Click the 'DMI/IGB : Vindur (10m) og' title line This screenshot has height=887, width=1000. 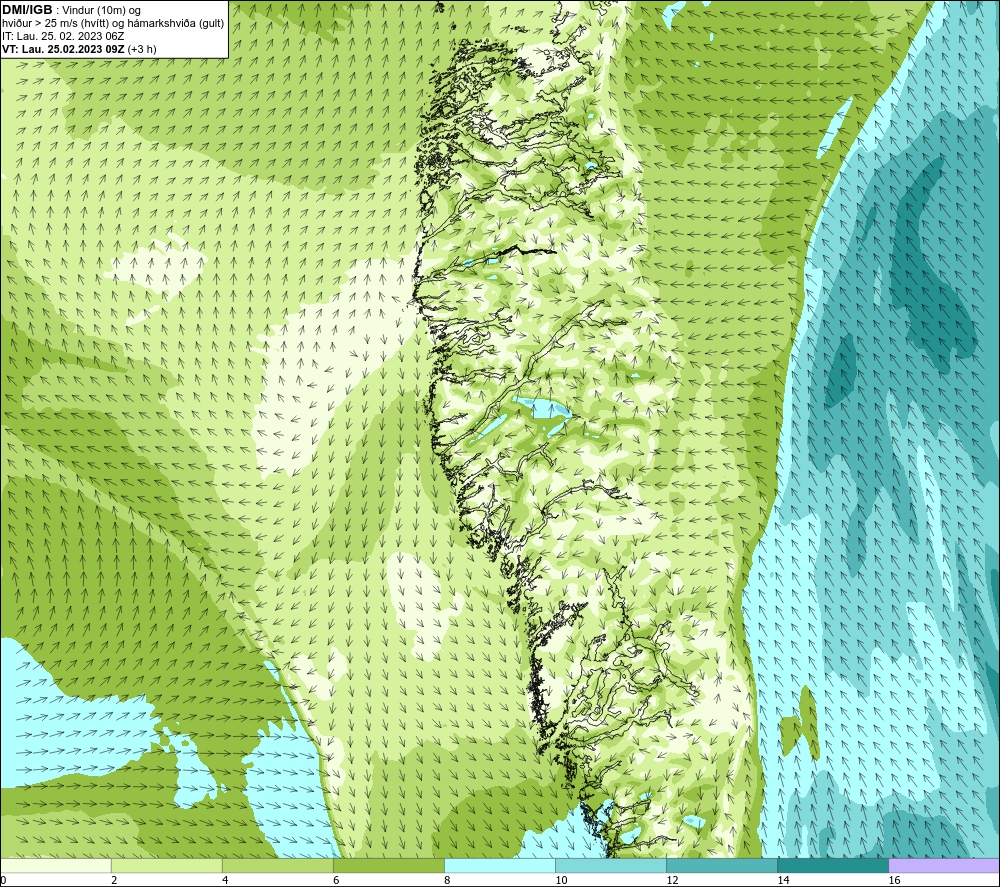point(72,10)
